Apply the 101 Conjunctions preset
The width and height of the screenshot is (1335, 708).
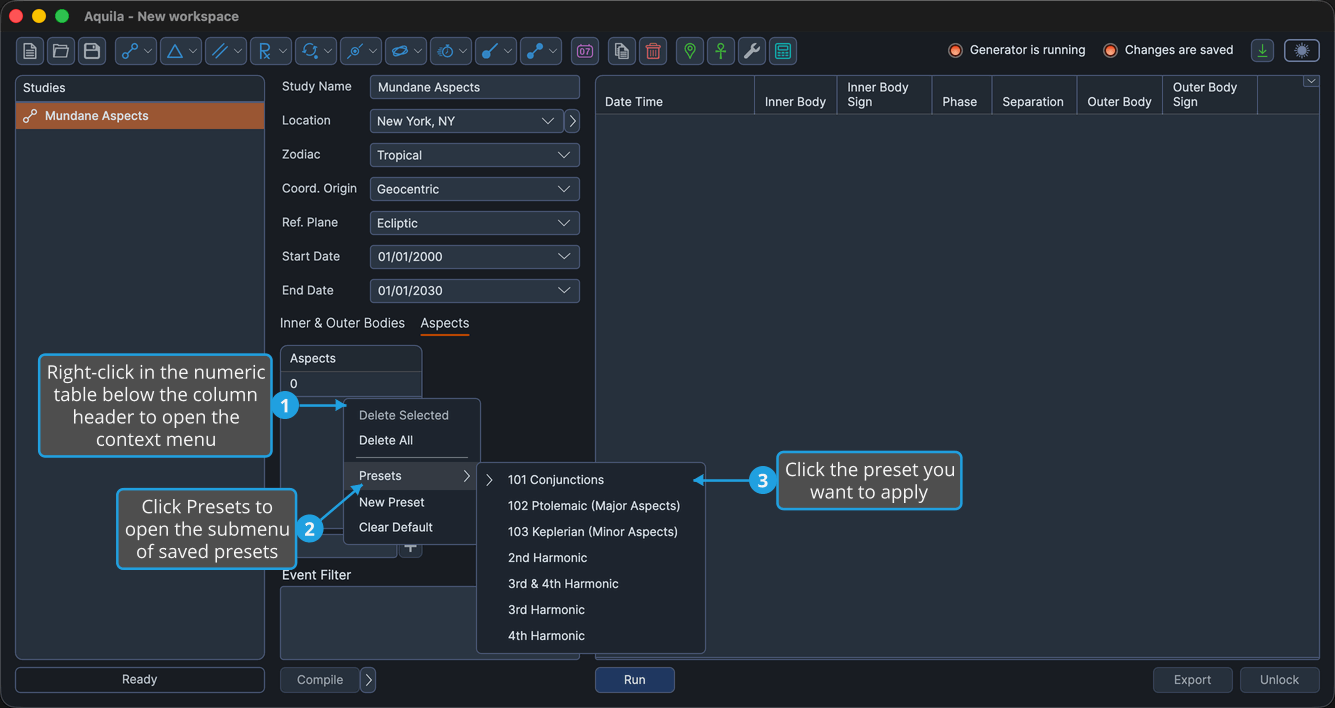click(x=591, y=480)
